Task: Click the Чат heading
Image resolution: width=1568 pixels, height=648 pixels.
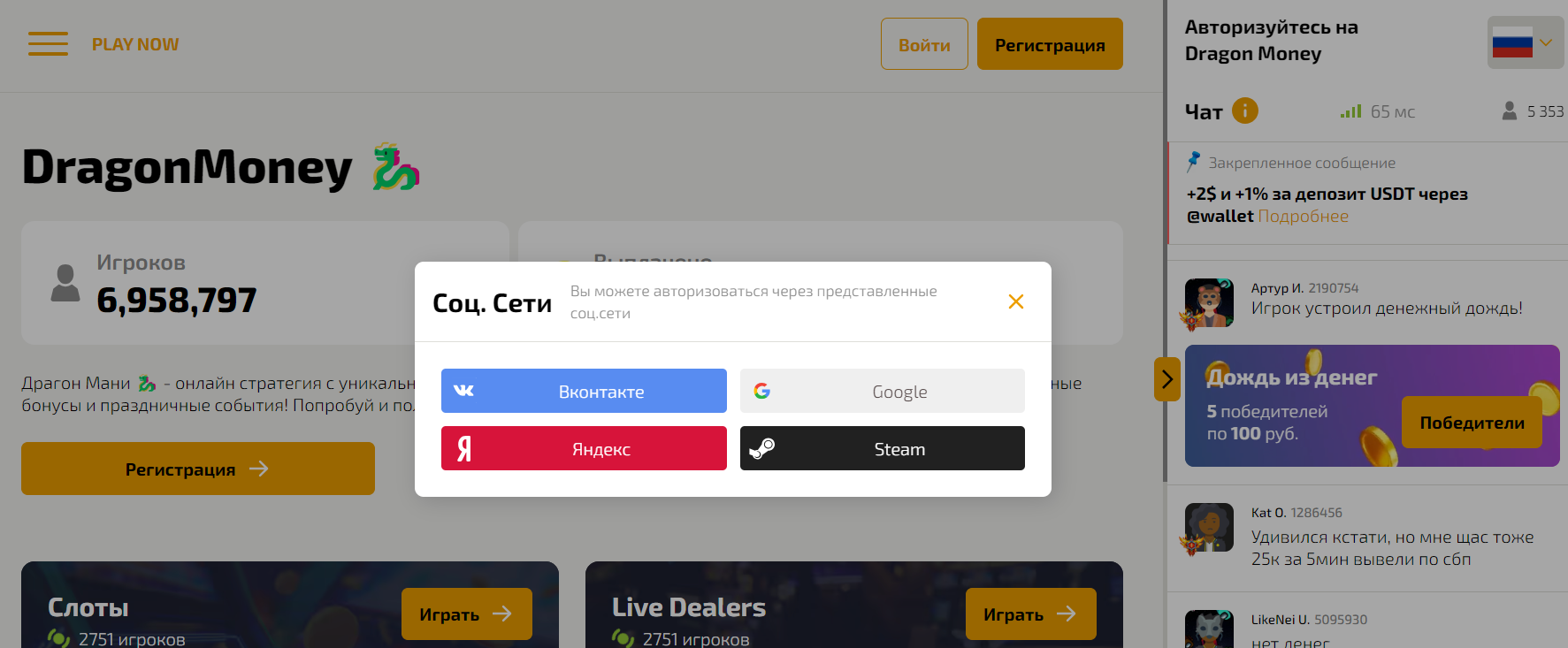Action: tap(1204, 112)
